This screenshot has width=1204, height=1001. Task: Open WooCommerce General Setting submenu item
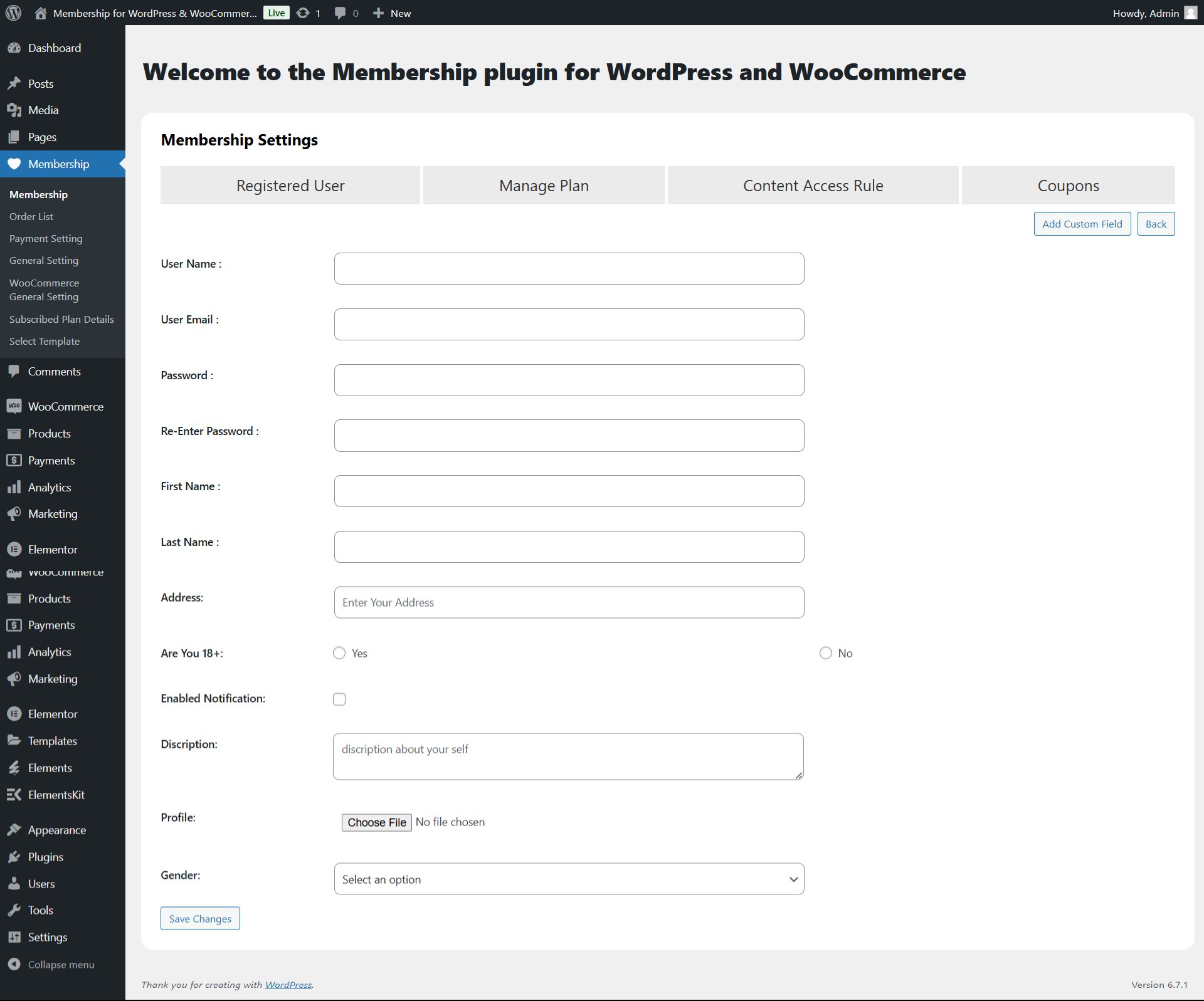[44, 290]
